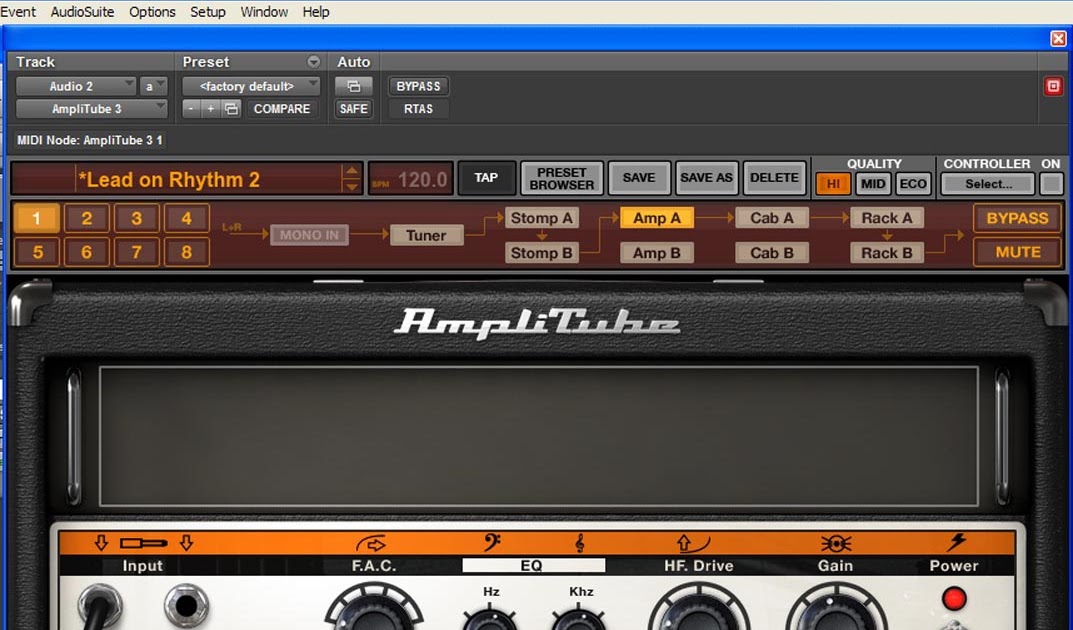1073x630 pixels.
Task: Toggle the plug-in BYPASS button in header
Action: (x=418, y=86)
